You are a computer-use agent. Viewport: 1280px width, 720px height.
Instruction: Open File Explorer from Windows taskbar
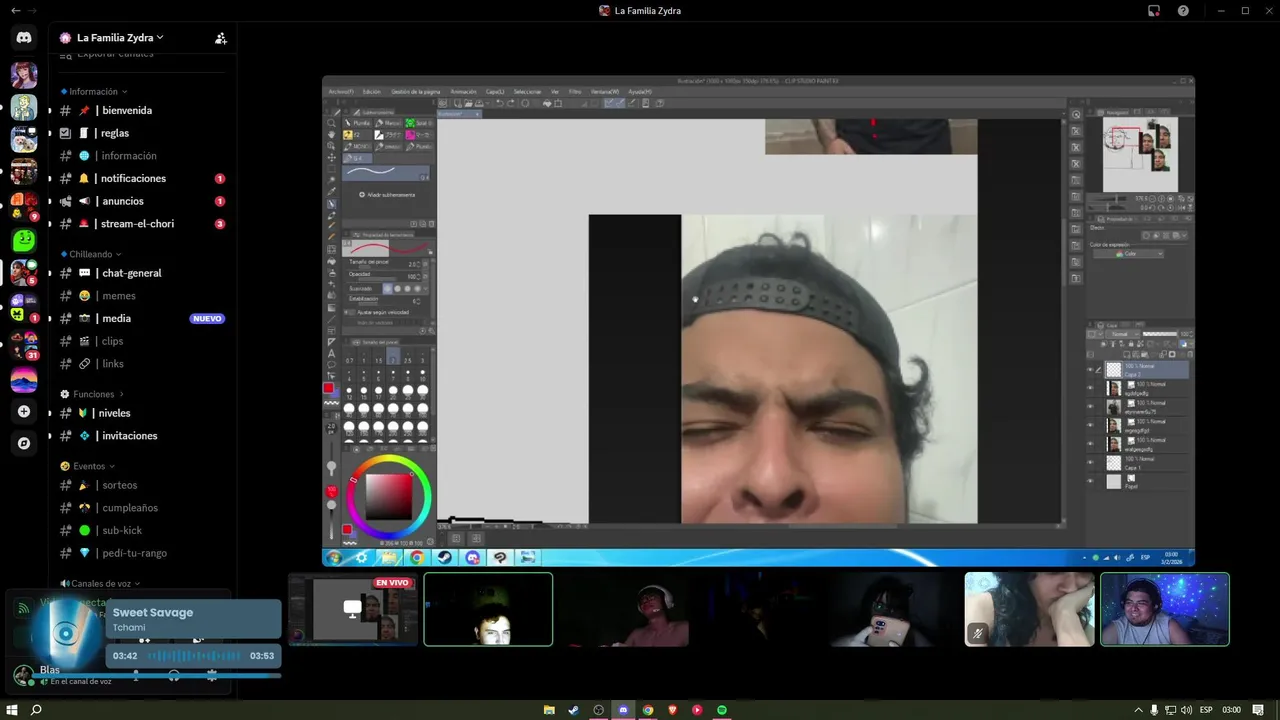point(549,710)
